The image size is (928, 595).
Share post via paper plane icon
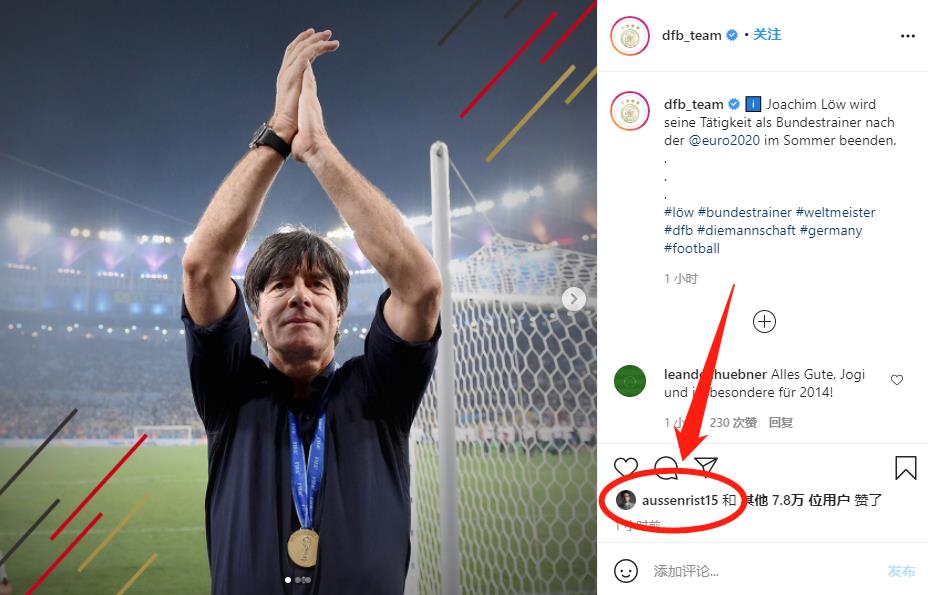coord(705,467)
